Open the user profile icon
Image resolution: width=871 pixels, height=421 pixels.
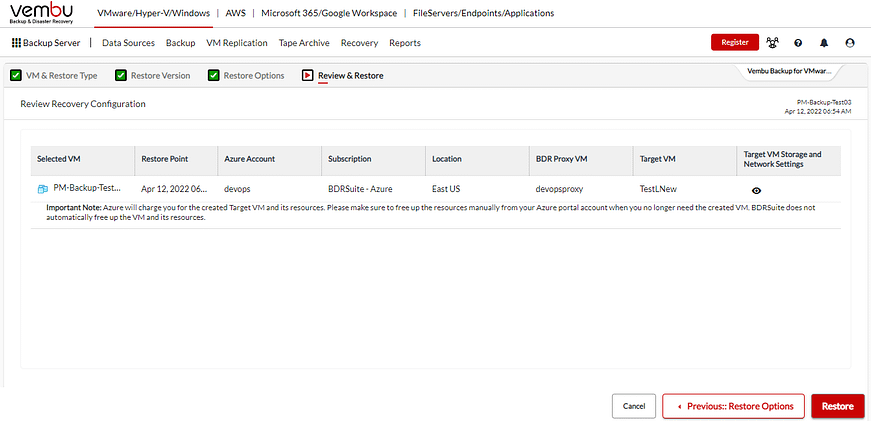(x=850, y=43)
